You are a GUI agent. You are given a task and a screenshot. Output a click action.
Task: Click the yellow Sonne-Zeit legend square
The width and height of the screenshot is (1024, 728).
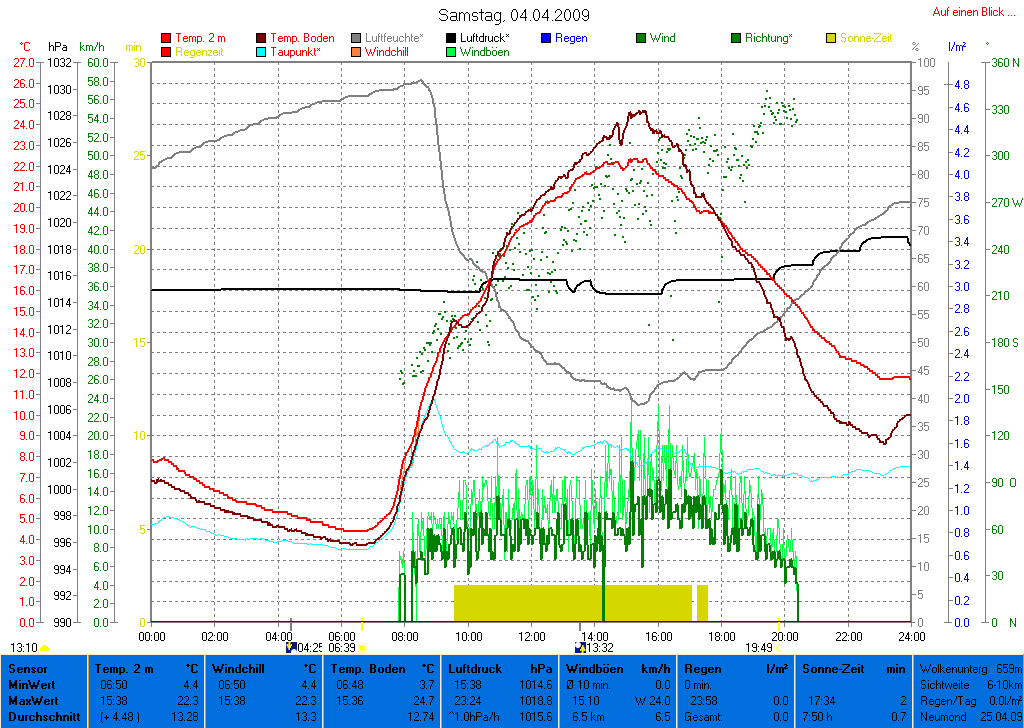[831, 39]
